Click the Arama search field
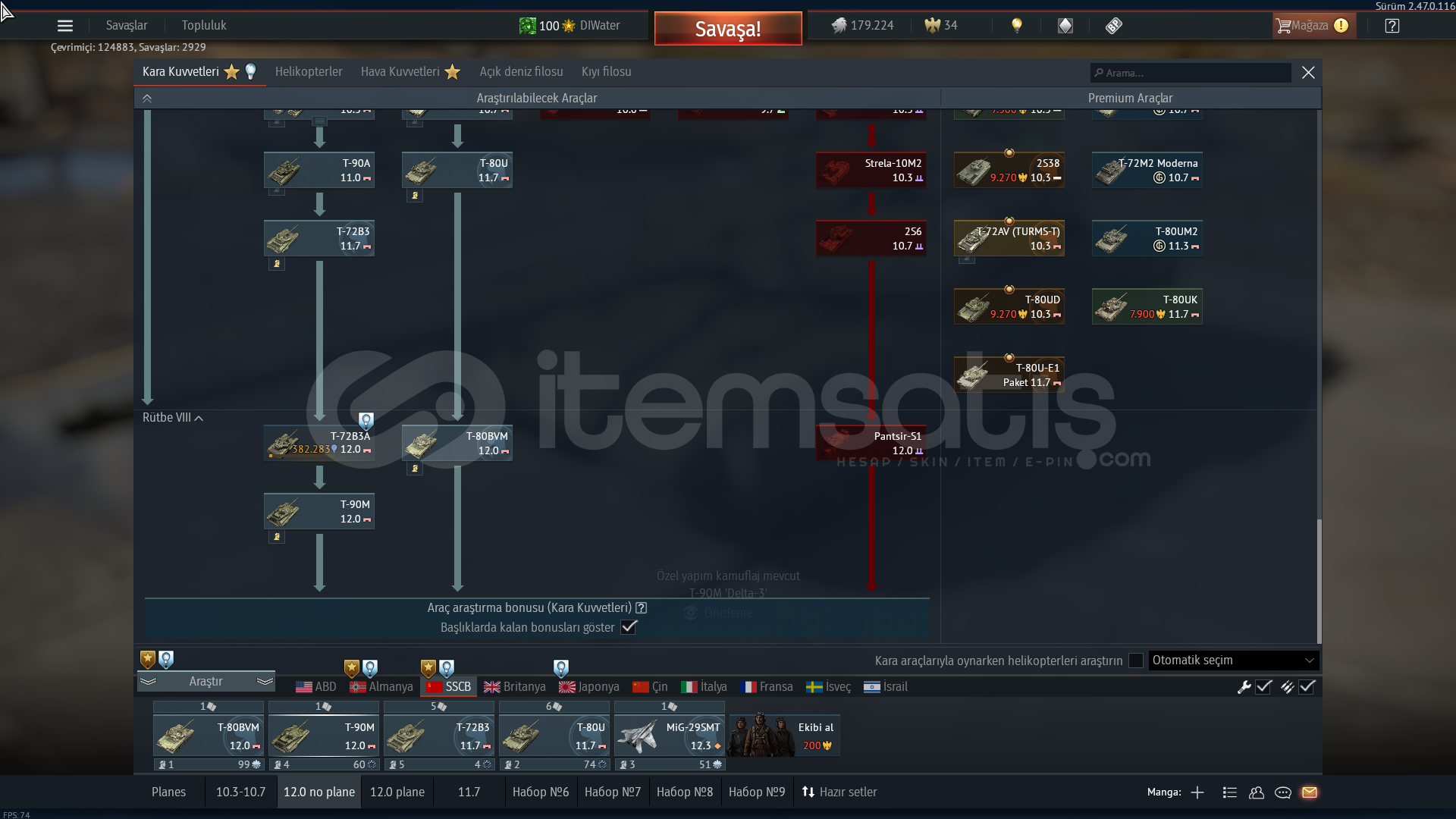This screenshot has width=1456, height=819. point(1191,73)
